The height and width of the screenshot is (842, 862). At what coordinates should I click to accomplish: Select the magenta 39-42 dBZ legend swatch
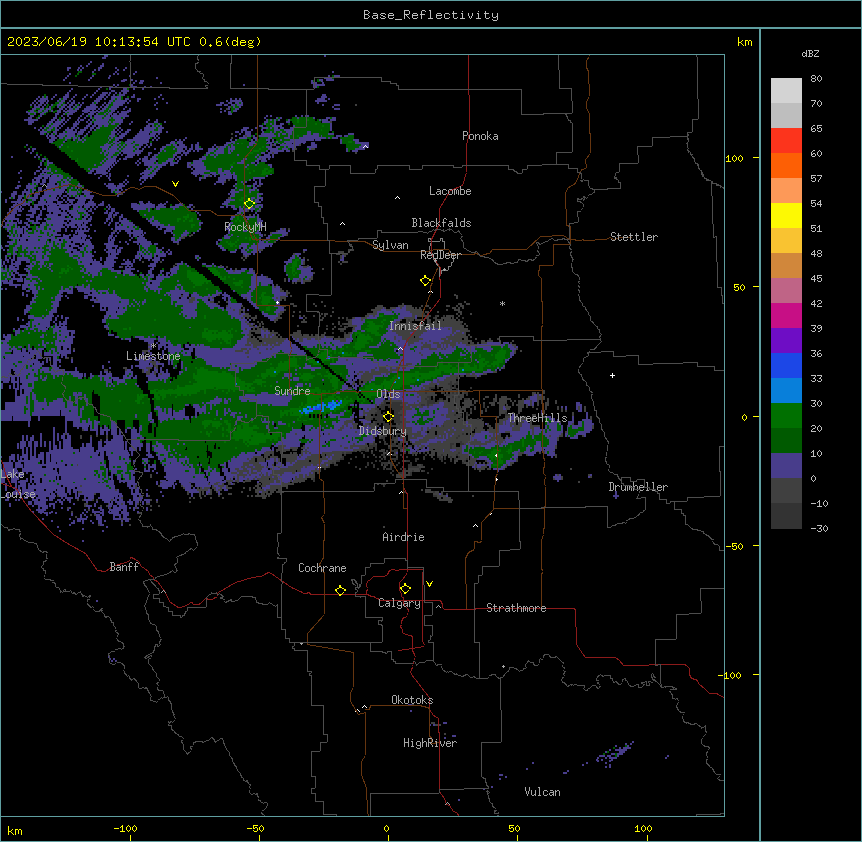tap(786, 315)
